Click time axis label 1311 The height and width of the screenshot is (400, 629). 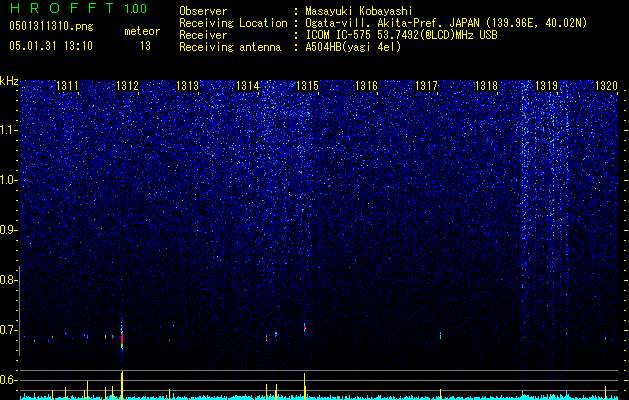(x=67, y=85)
